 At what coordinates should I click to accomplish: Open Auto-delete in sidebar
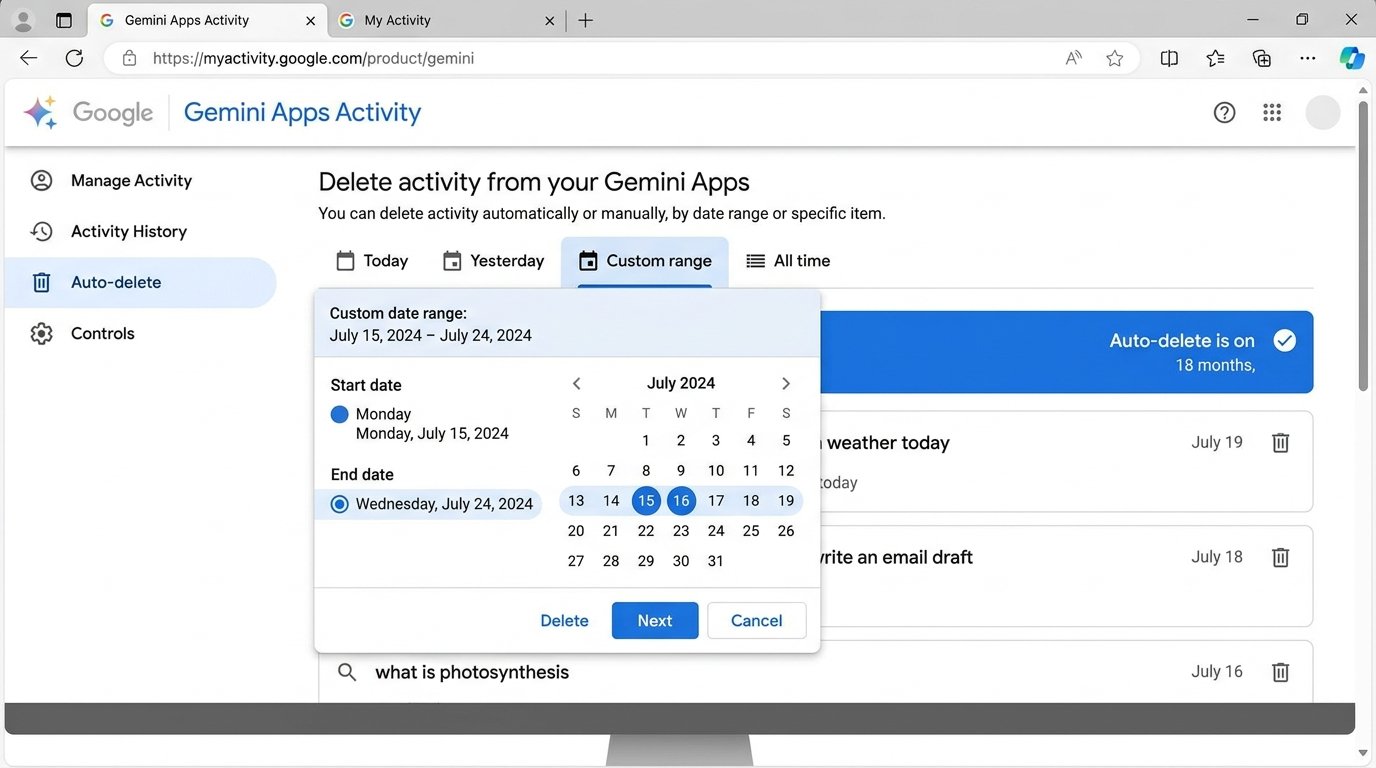click(x=140, y=282)
